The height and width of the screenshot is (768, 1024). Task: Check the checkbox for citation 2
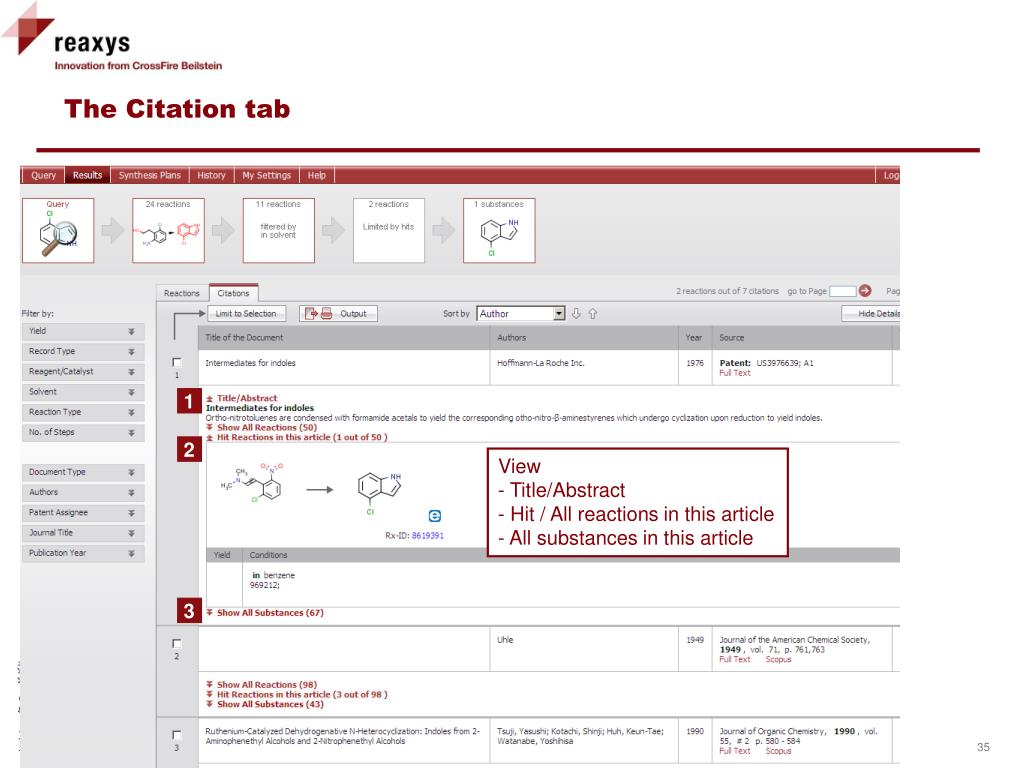click(176, 643)
